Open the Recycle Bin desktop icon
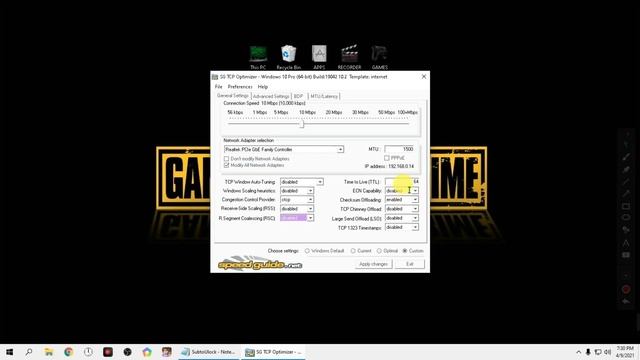Viewport: 640px width, 360px height. point(289,57)
